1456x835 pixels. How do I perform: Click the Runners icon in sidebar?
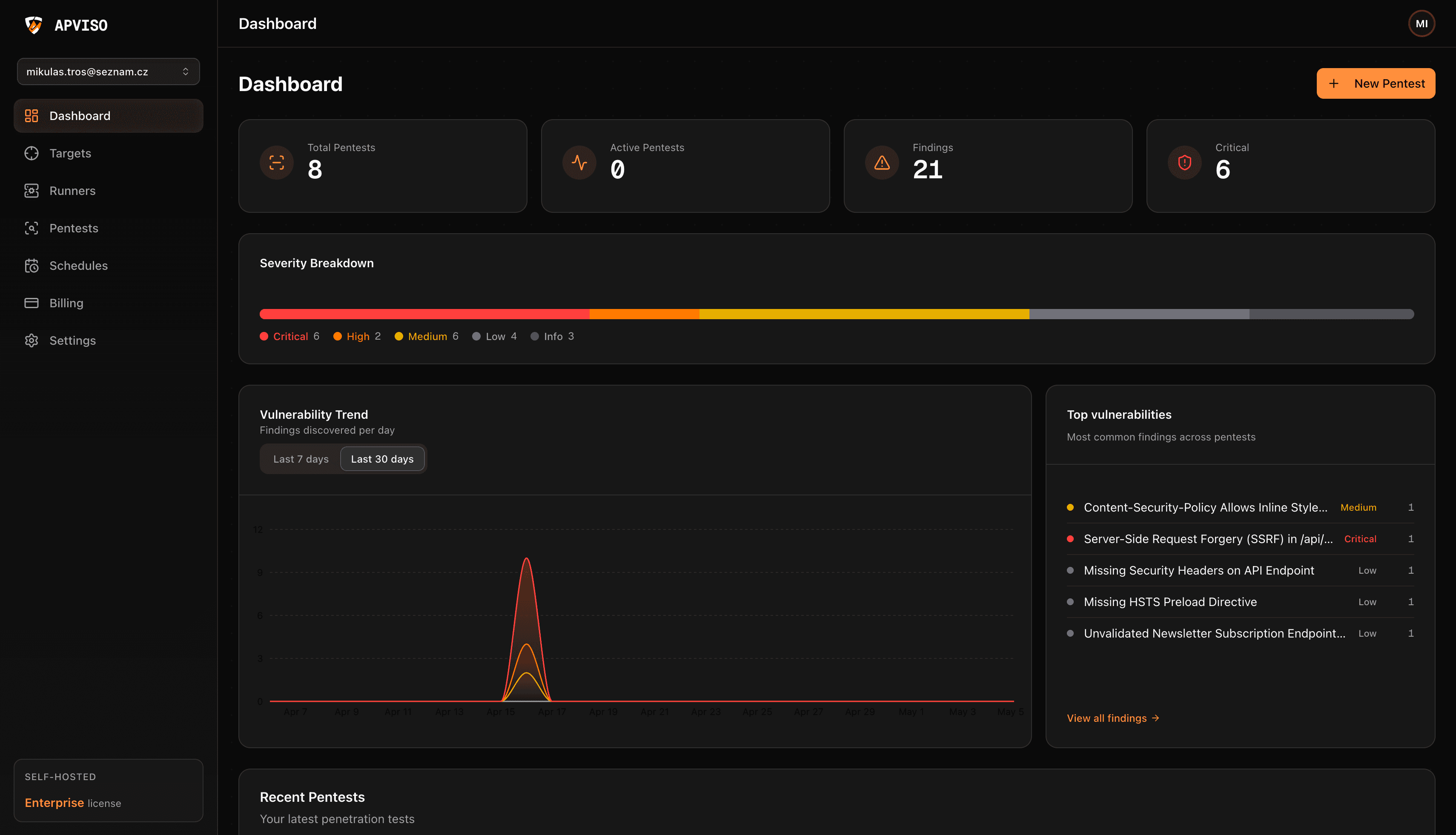coord(32,190)
